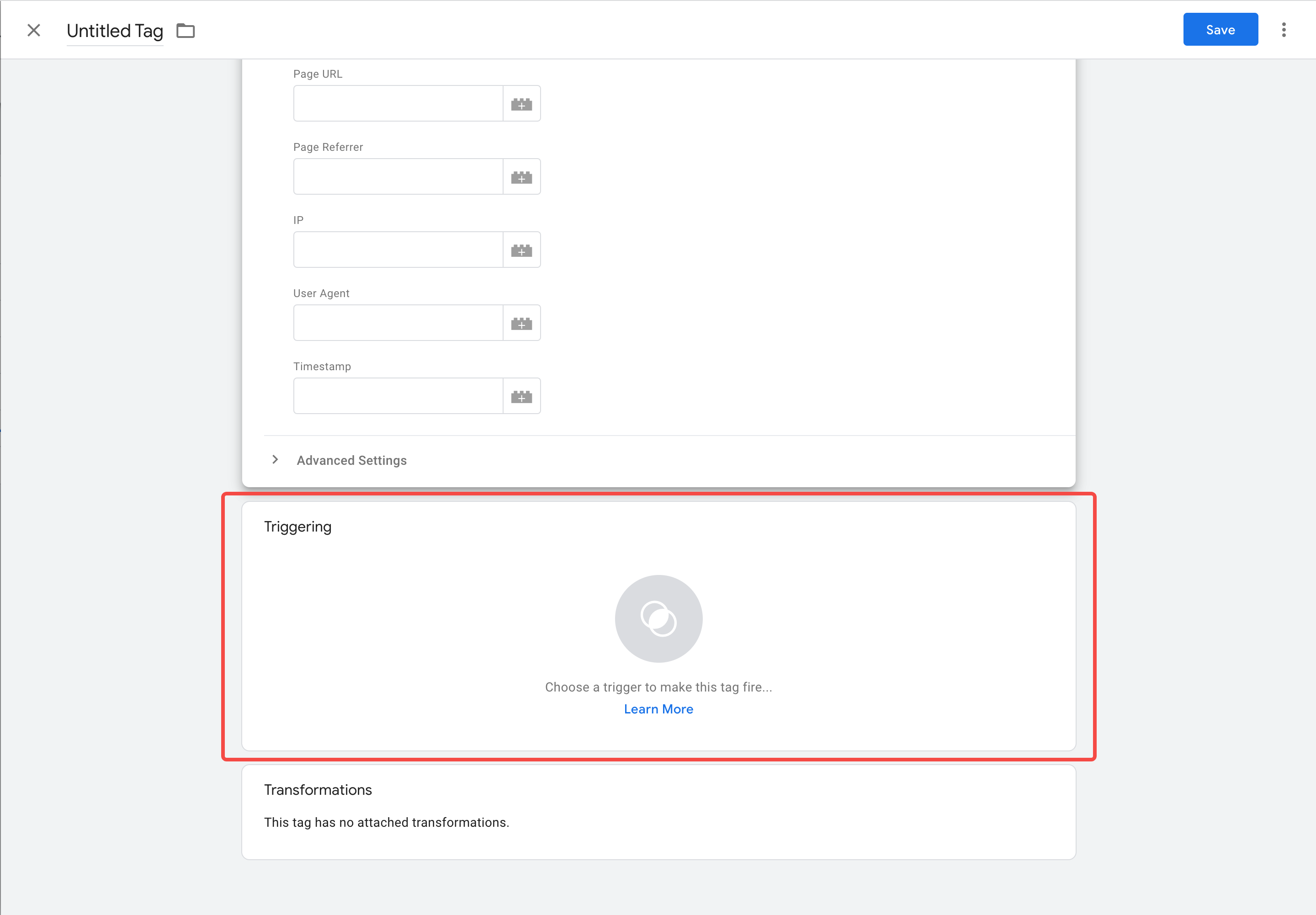
Task: Insert a variable into the IP field
Action: pyautogui.click(x=521, y=250)
